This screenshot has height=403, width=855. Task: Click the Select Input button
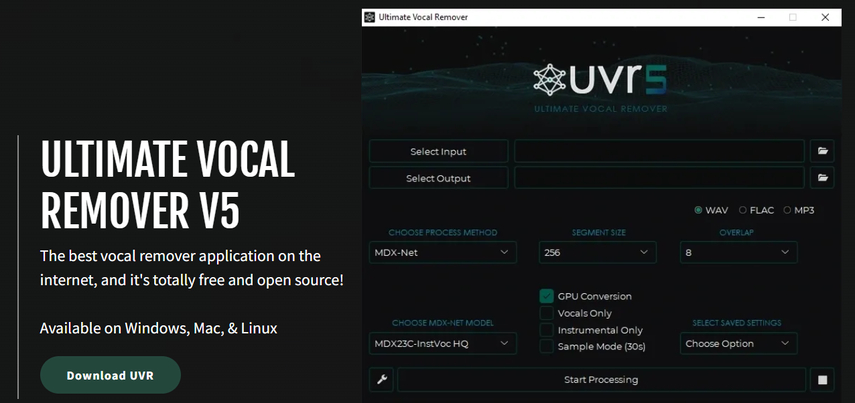[x=438, y=151]
